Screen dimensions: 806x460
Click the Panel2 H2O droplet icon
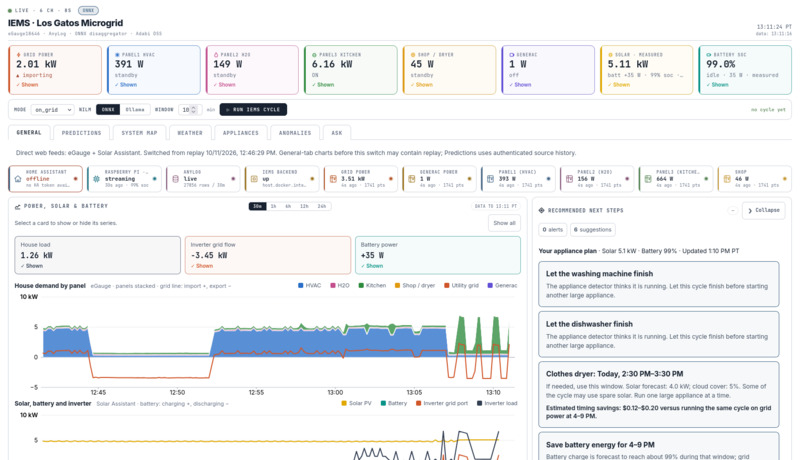(x=216, y=54)
